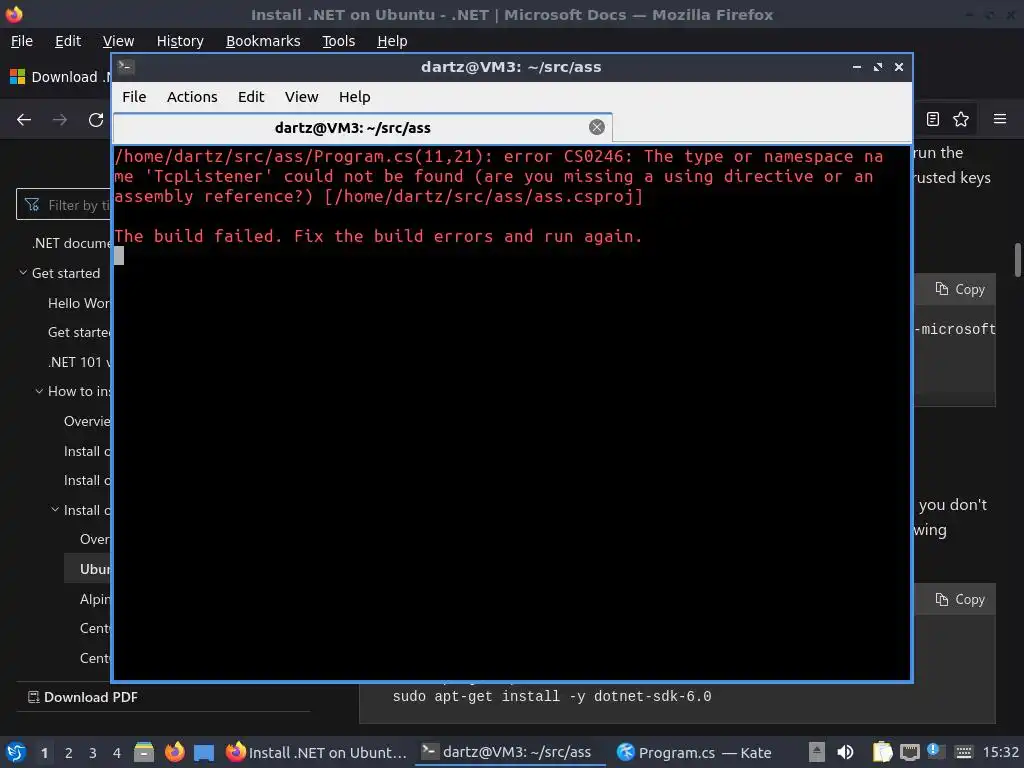Select the Alpine sidebar item

(95, 599)
